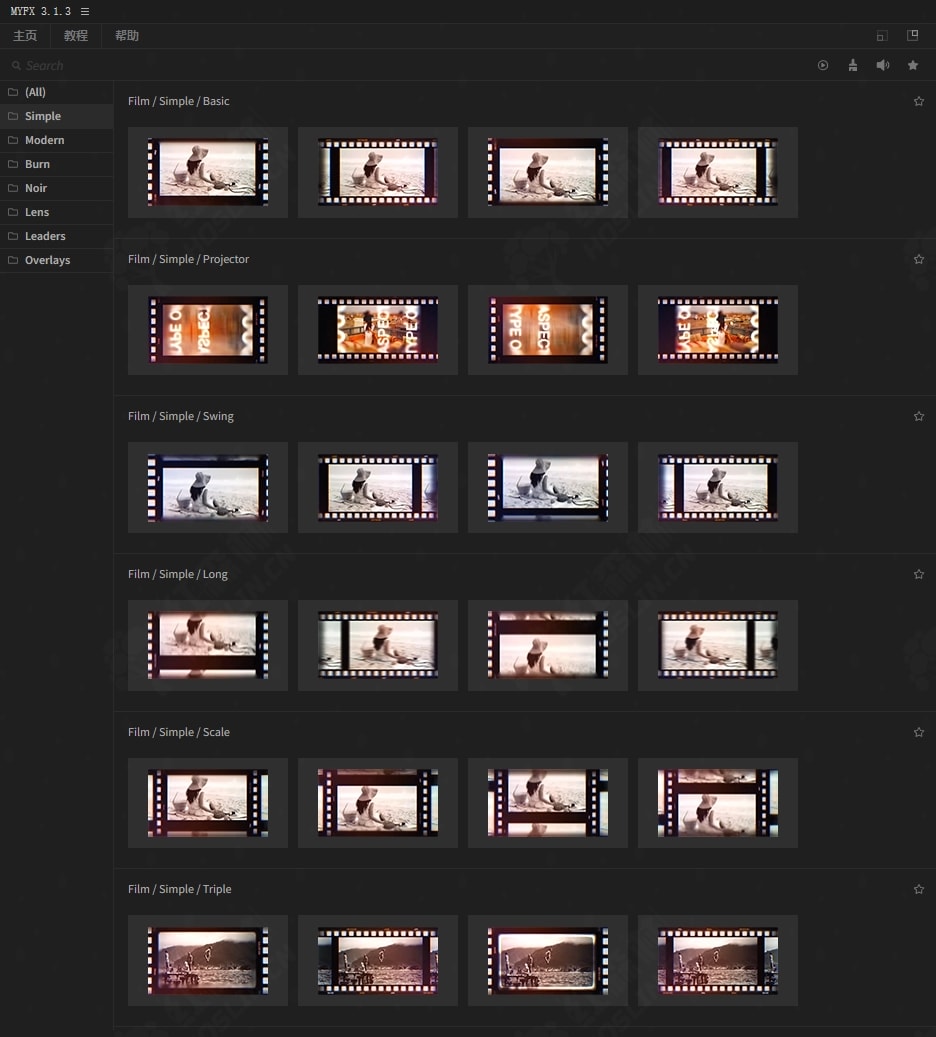Screen dimensions: 936x1037
Task: Click the small panel size icon top right
Action: click(x=882, y=36)
